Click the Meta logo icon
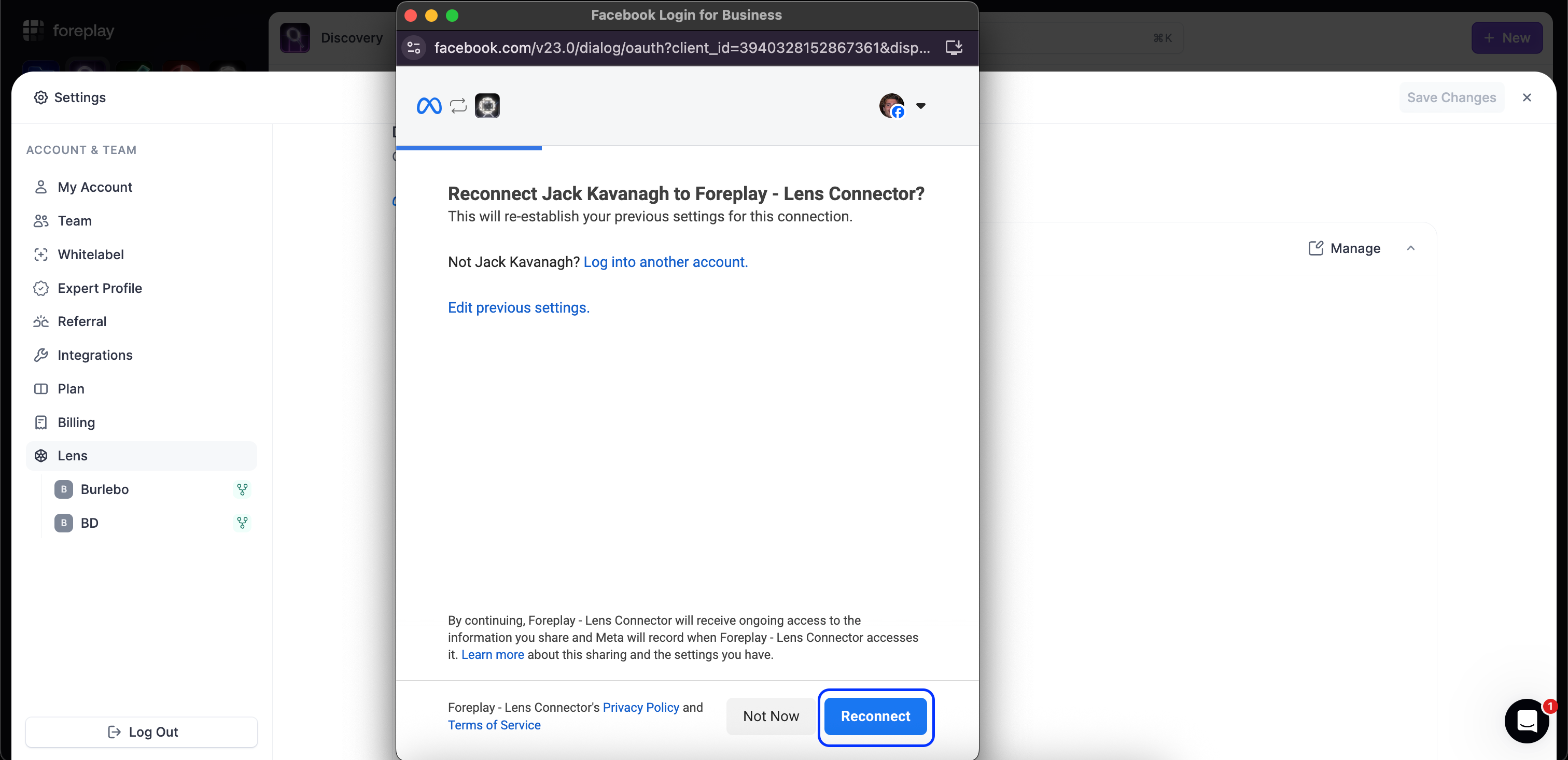This screenshot has width=1568, height=760. click(429, 106)
